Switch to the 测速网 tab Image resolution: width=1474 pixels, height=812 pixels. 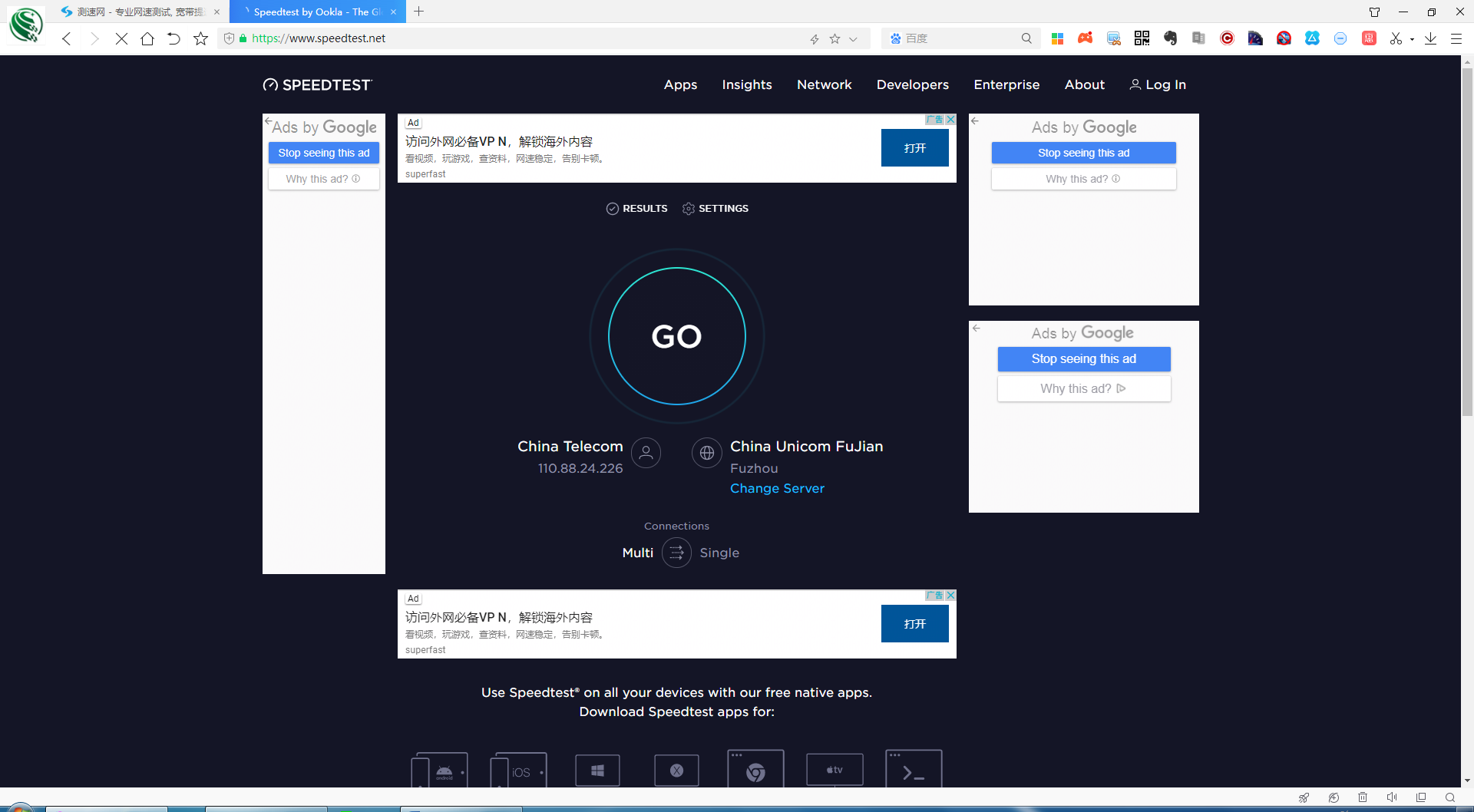point(140,12)
